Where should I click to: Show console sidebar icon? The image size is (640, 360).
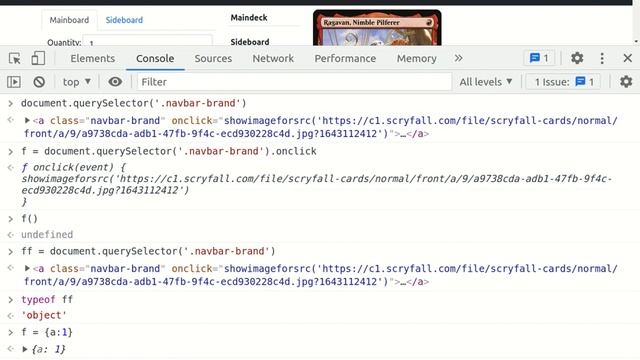[14, 82]
